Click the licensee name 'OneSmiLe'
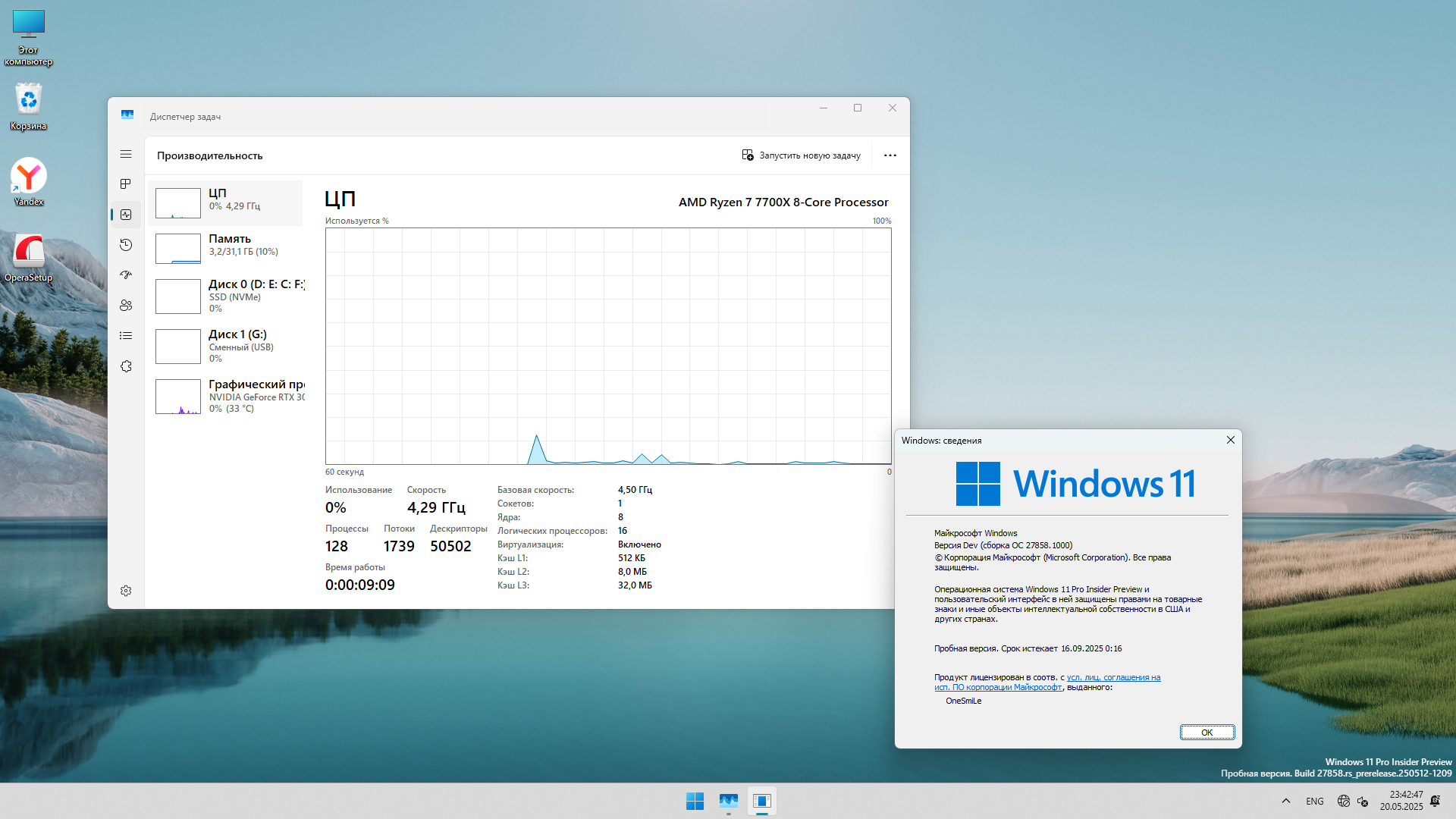 963,701
